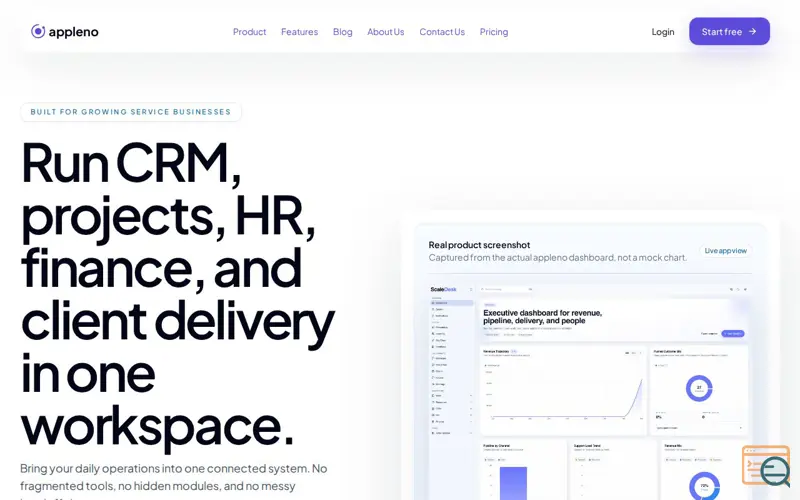Screen dimensions: 800x500
Task: Click the 'Run CRM, projects, HR' headline
Action: pyautogui.click(x=178, y=294)
